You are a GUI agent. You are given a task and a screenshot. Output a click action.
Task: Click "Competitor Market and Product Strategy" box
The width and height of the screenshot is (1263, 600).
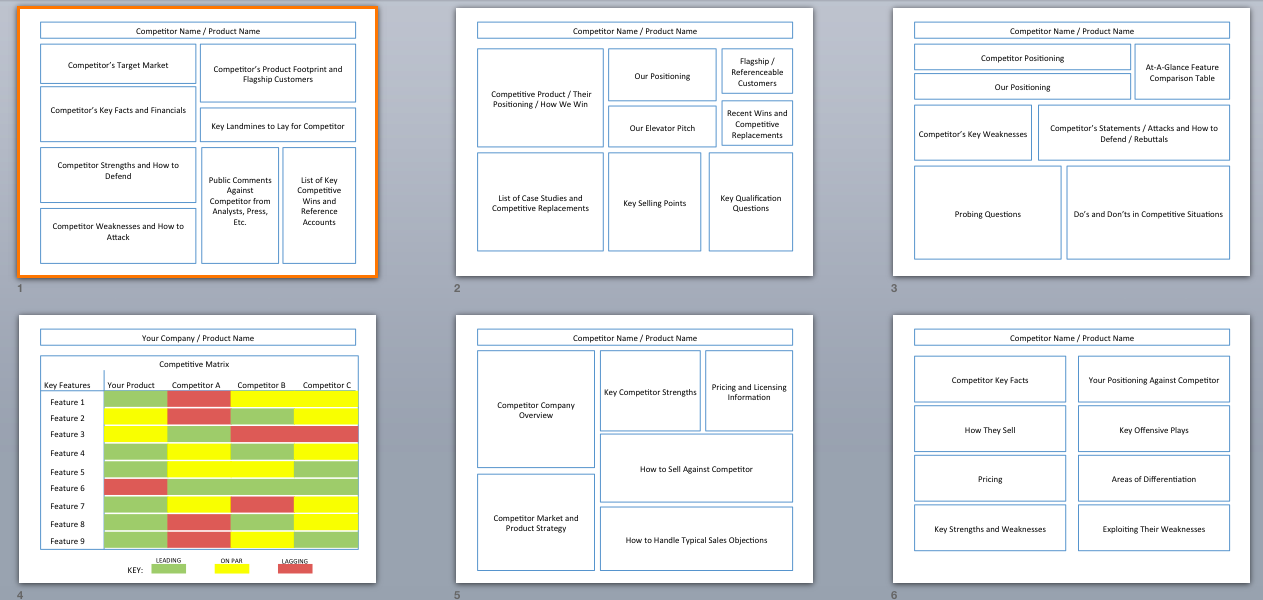pos(536,523)
